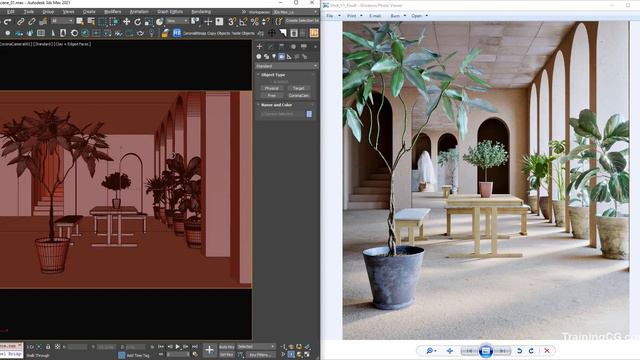Open the selection filter dropdown set to All
This screenshot has height=360, width=640.
(x=62, y=21)
